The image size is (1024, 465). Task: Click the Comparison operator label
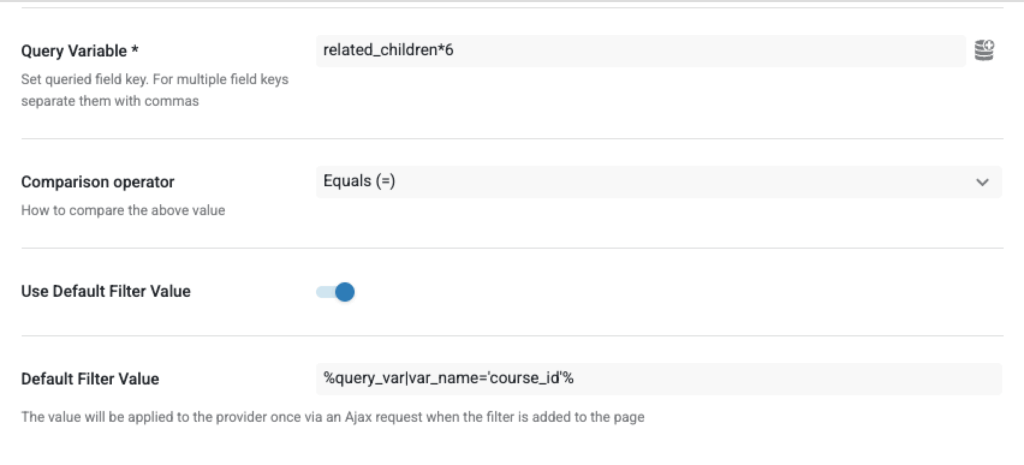click(98, 182)
